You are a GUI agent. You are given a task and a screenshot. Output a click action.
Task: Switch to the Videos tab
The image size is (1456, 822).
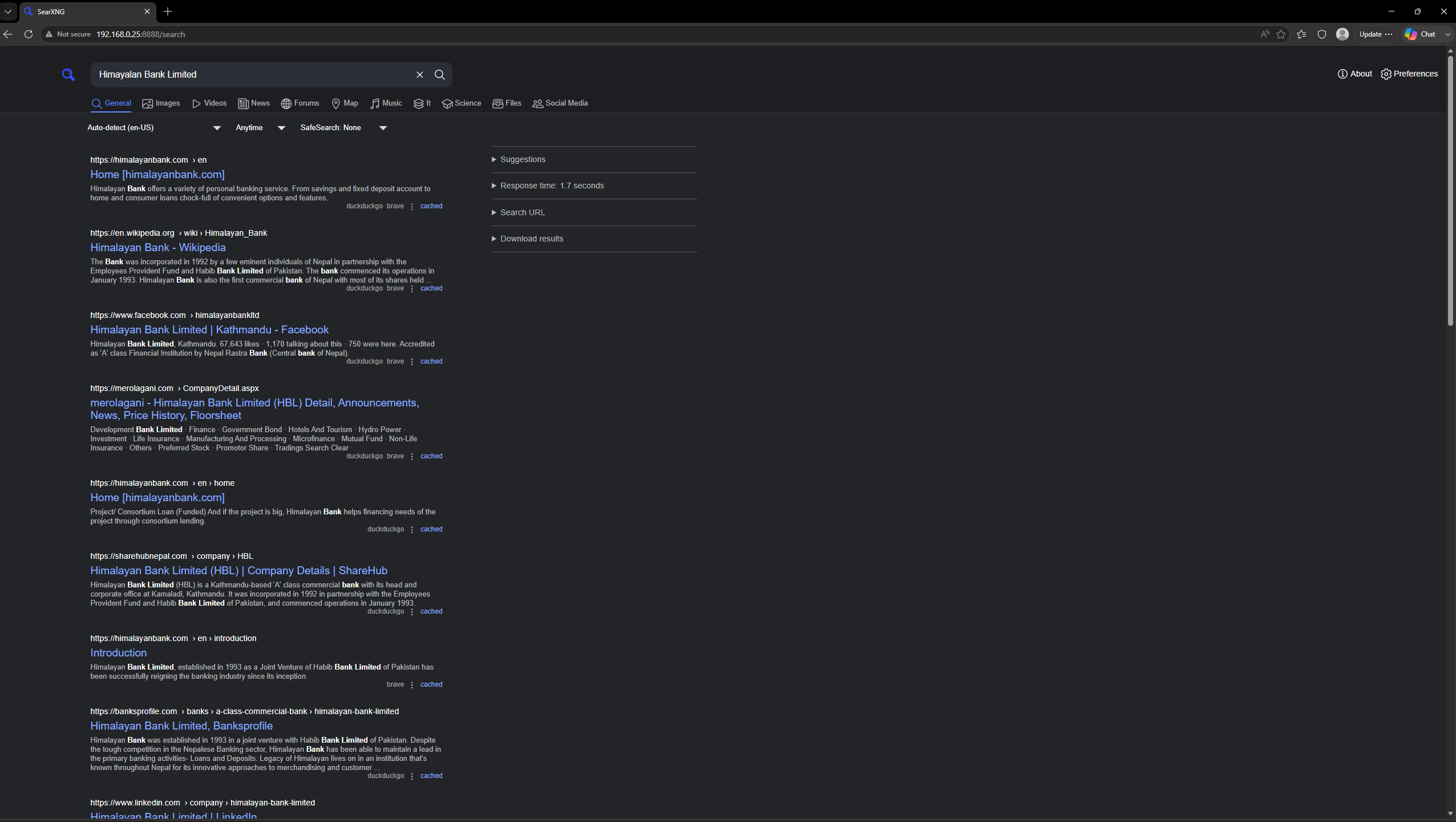coord(209,103)
